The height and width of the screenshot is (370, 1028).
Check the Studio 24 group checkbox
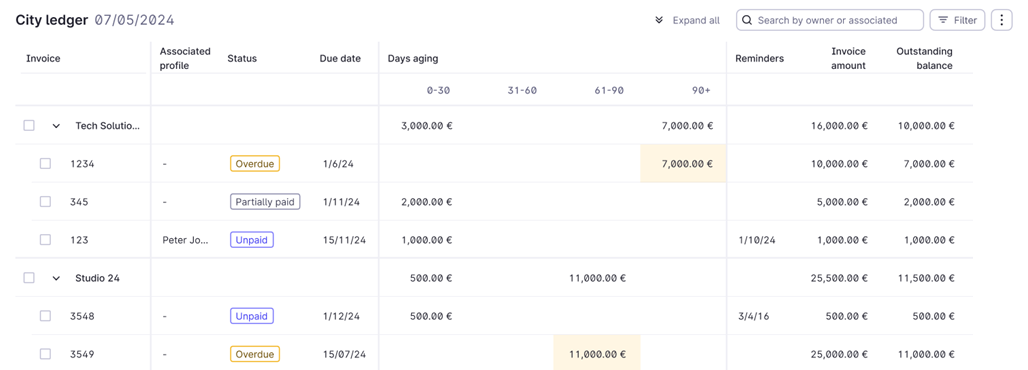(x=29, y=278)
